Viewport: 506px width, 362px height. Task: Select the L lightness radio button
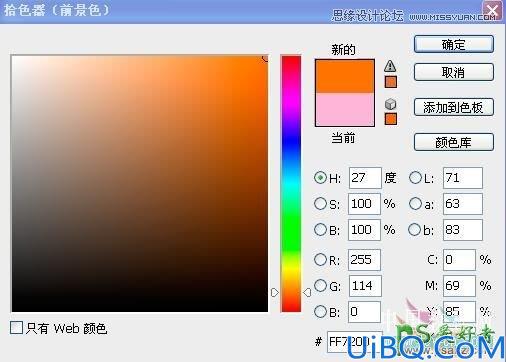pyautogui.click(x=415, y=178)
